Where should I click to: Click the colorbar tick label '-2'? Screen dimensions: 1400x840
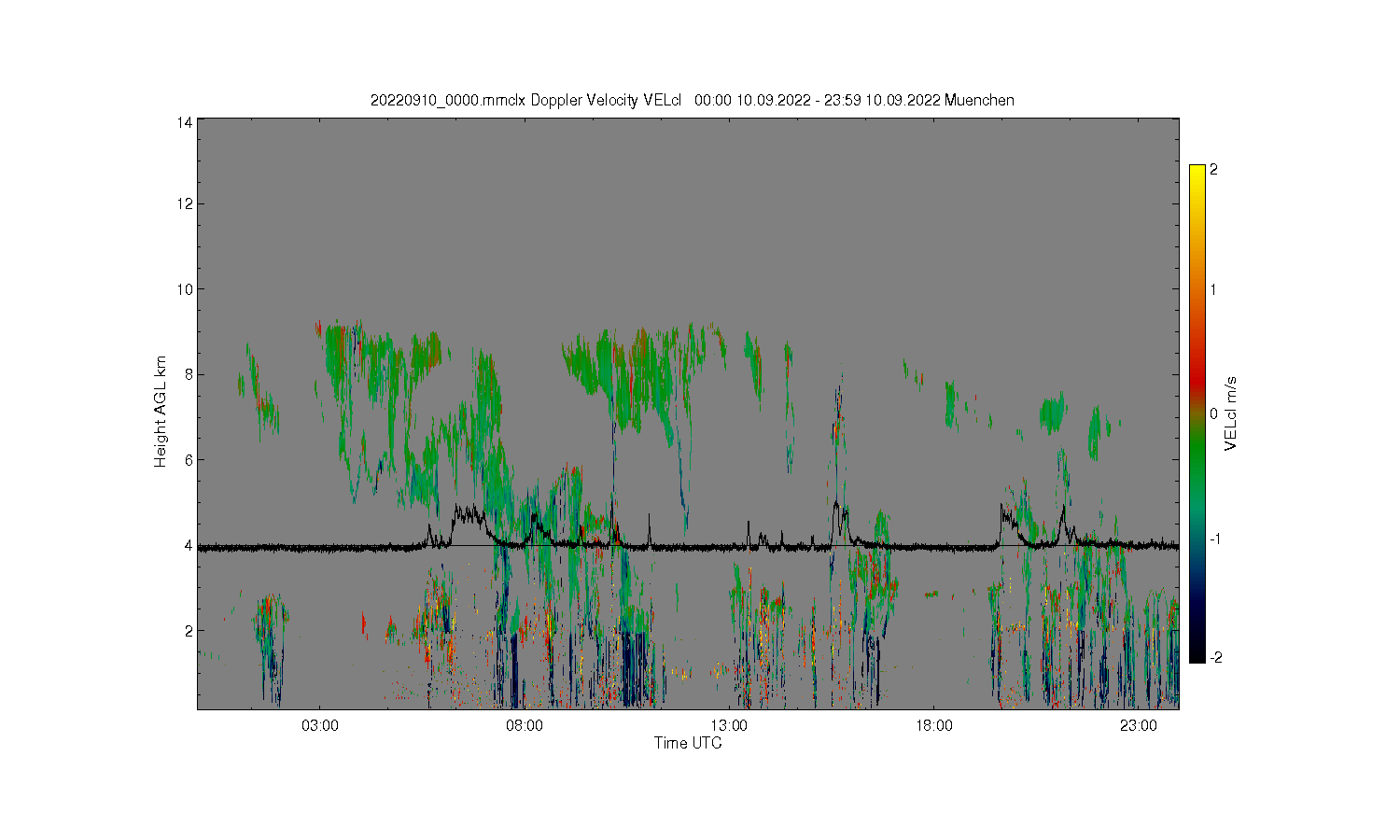click(x=1216, y=657)
